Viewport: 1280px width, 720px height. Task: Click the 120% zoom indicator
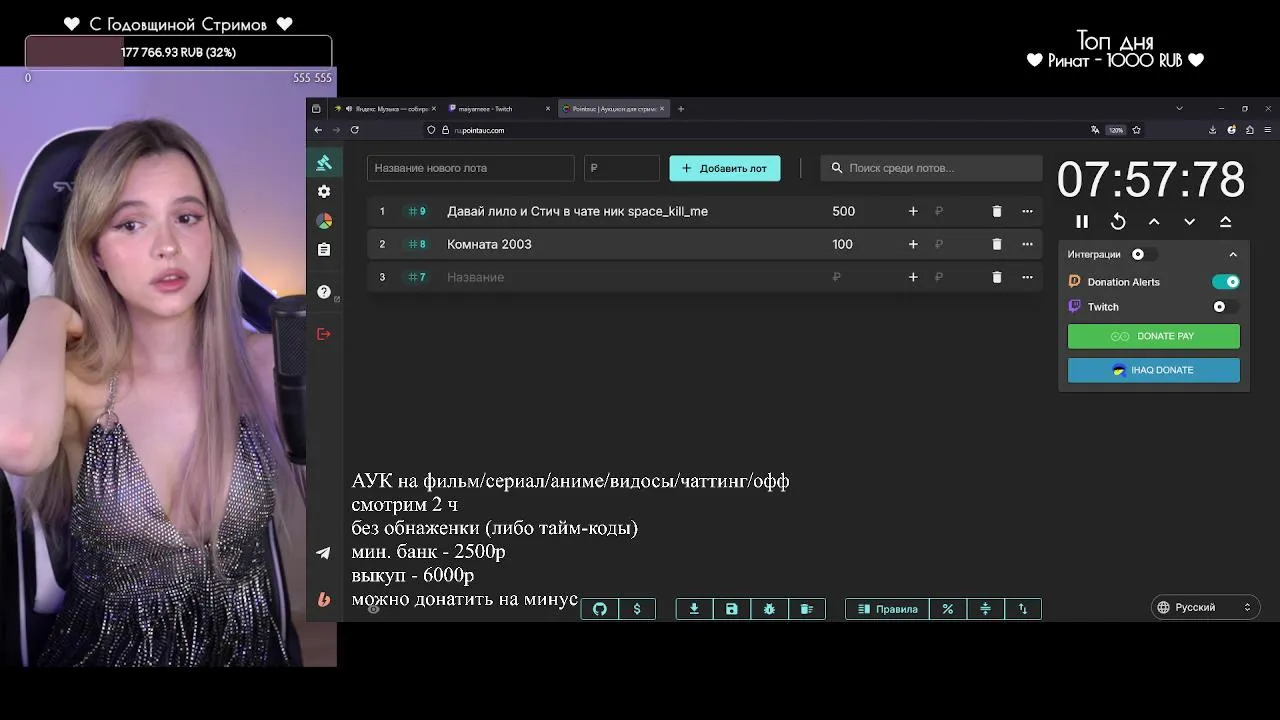(1116, 130)
